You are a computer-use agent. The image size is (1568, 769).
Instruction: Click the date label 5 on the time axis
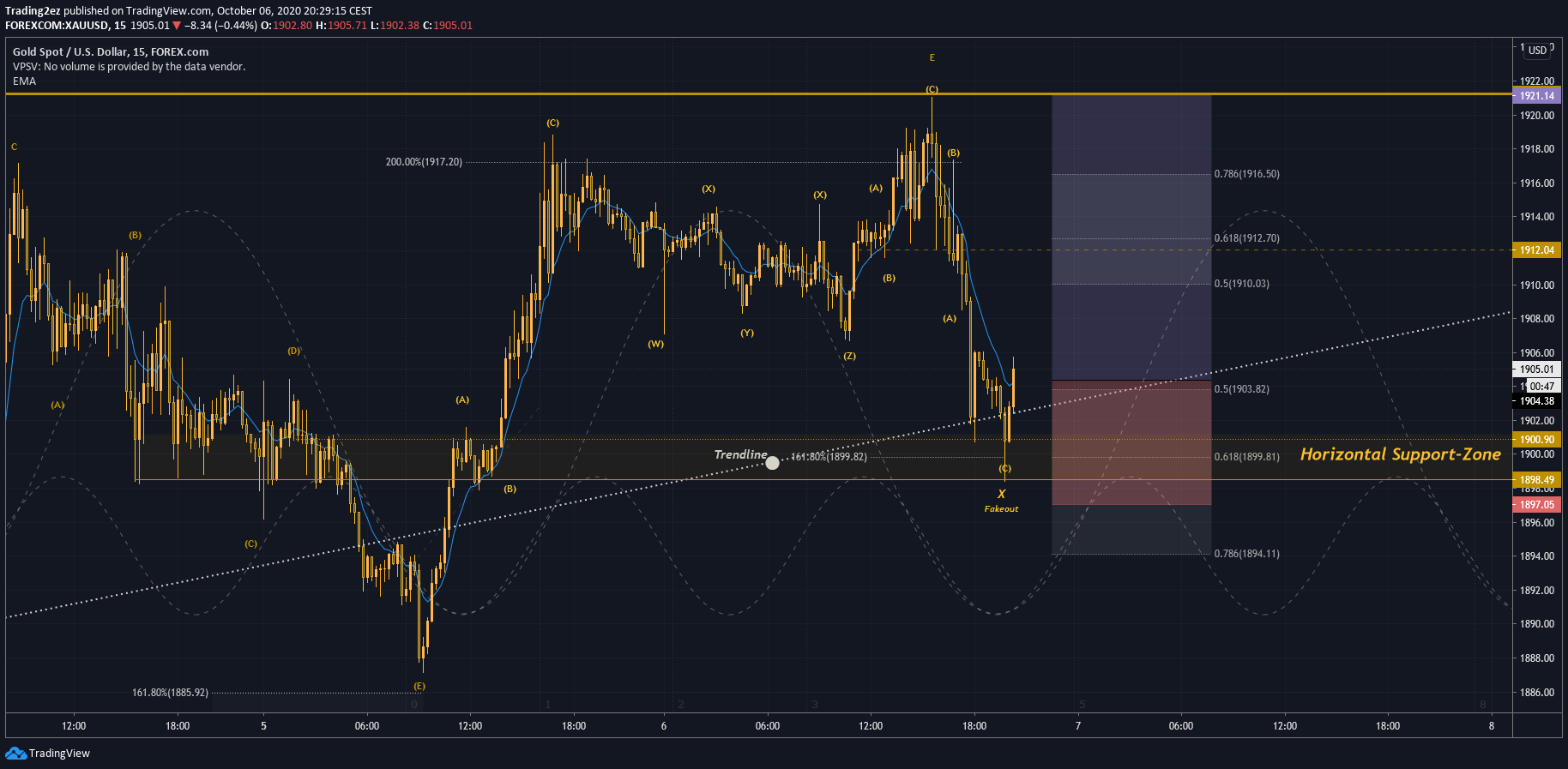click(x=263, y=726)
